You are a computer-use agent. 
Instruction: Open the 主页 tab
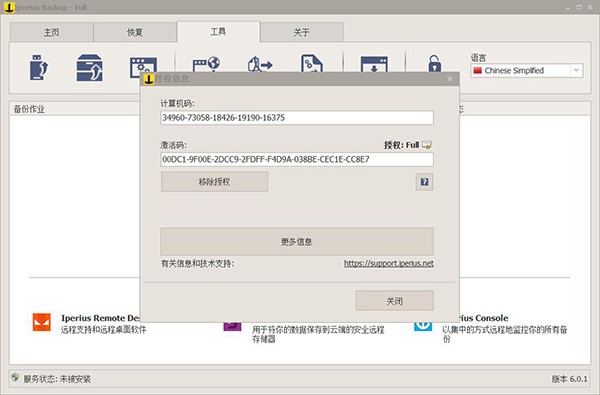tap(52, 32)
